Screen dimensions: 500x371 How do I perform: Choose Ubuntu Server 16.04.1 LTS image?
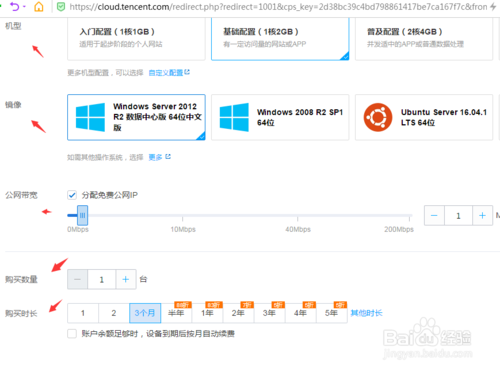click(x=424, y=117)
